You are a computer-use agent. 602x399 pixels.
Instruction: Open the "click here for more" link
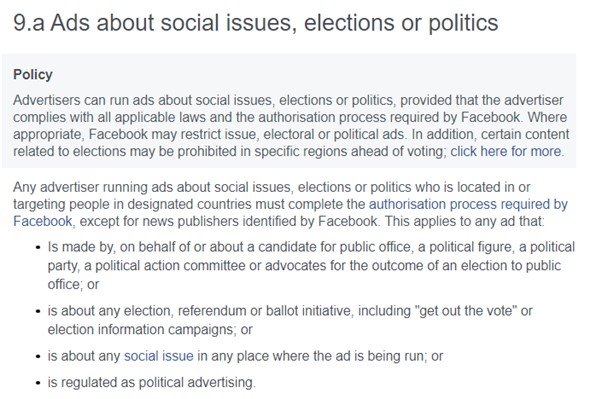[506, 151]
